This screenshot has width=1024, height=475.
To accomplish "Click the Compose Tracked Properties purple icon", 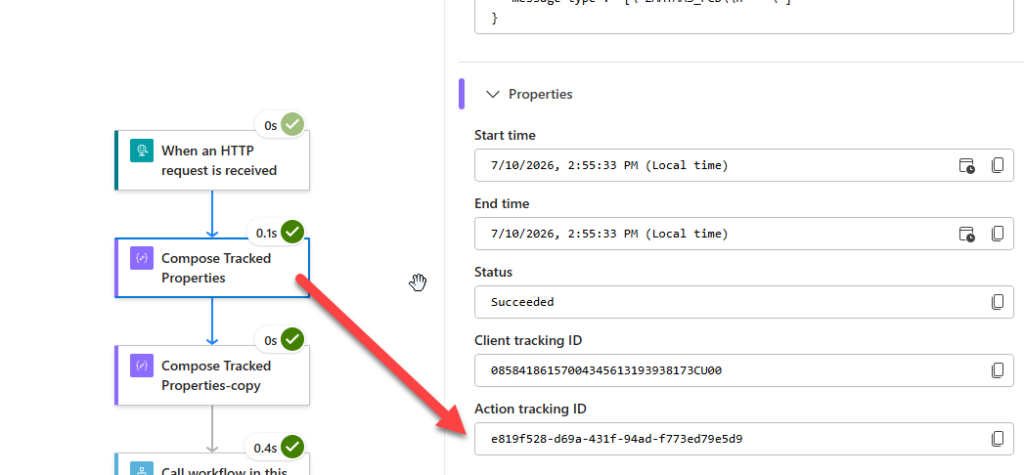I will pyautogui.click(x=141, y=258).
